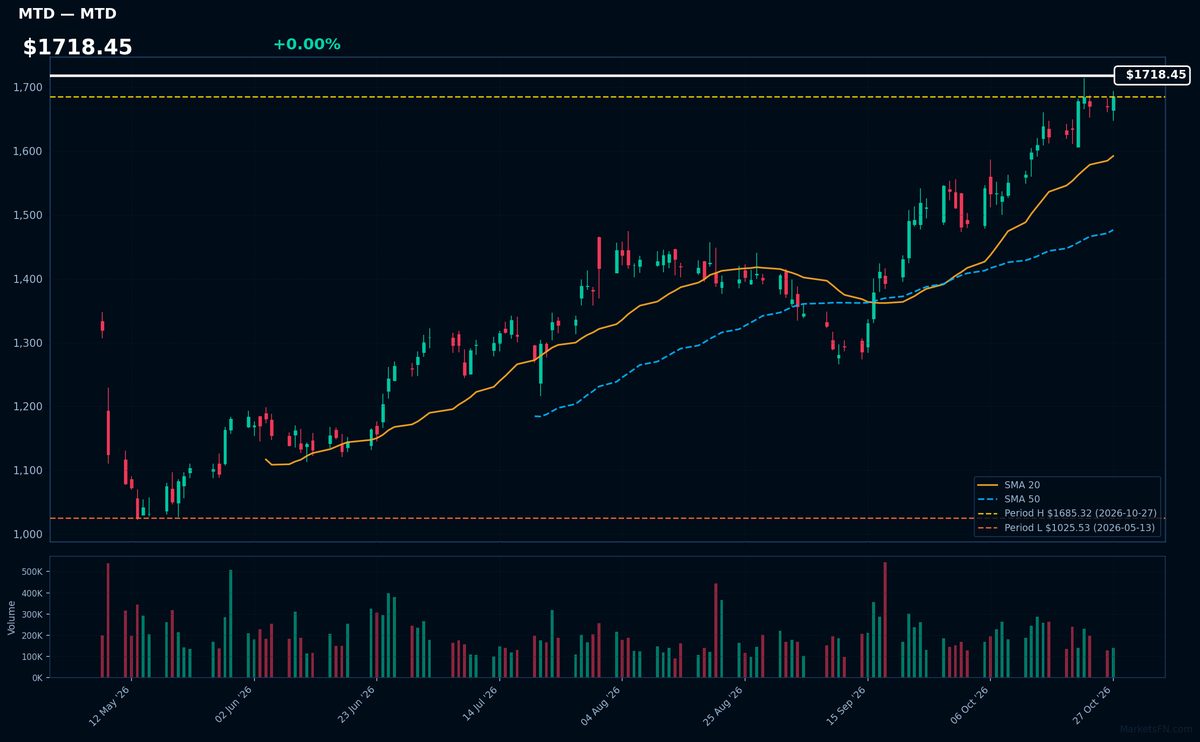Screen dimensions: 1200x742
Task: Click the 1,400 price axis label
Action: pos(29,280)
